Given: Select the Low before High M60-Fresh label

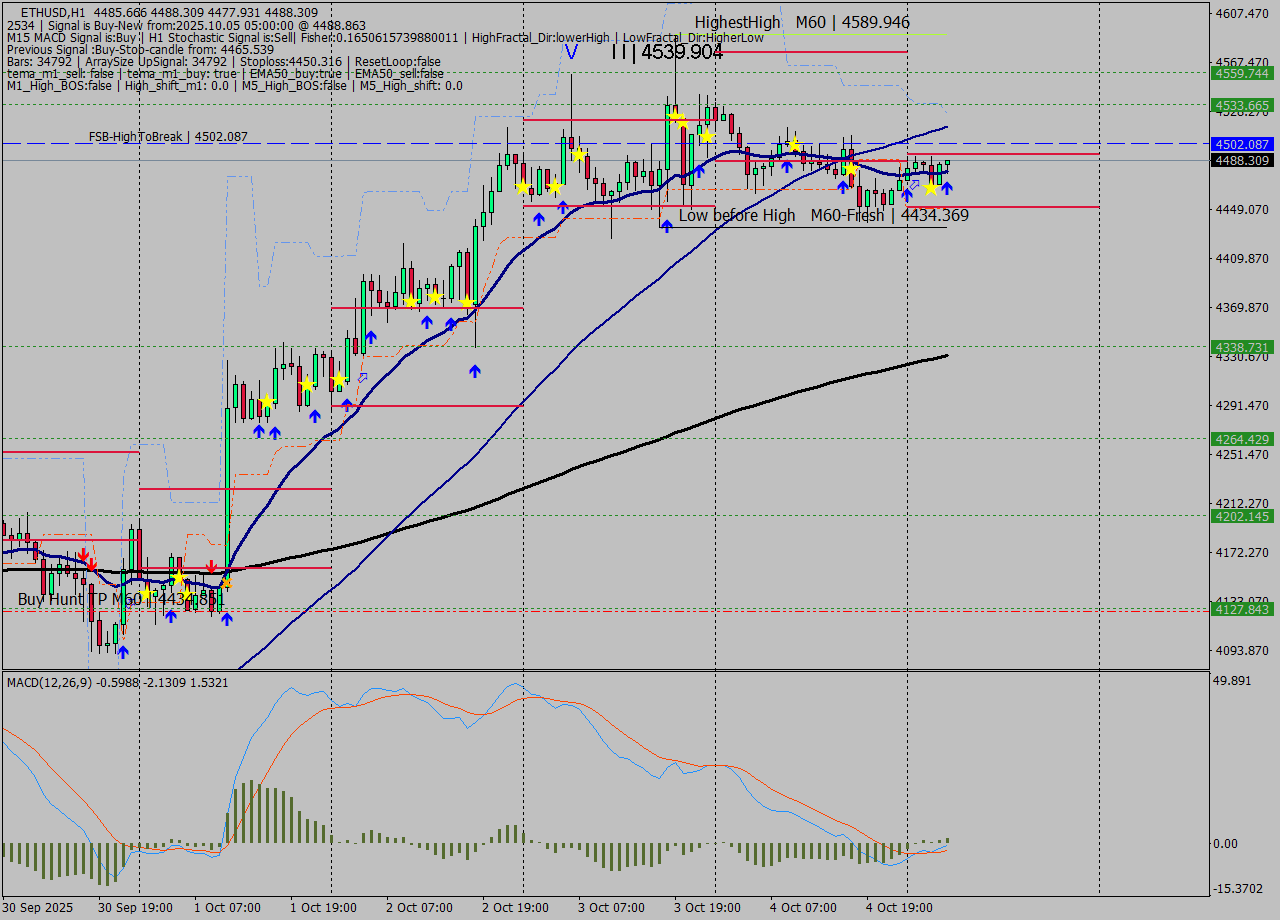Looking at the screenshot, I should (x=823, y=215).
